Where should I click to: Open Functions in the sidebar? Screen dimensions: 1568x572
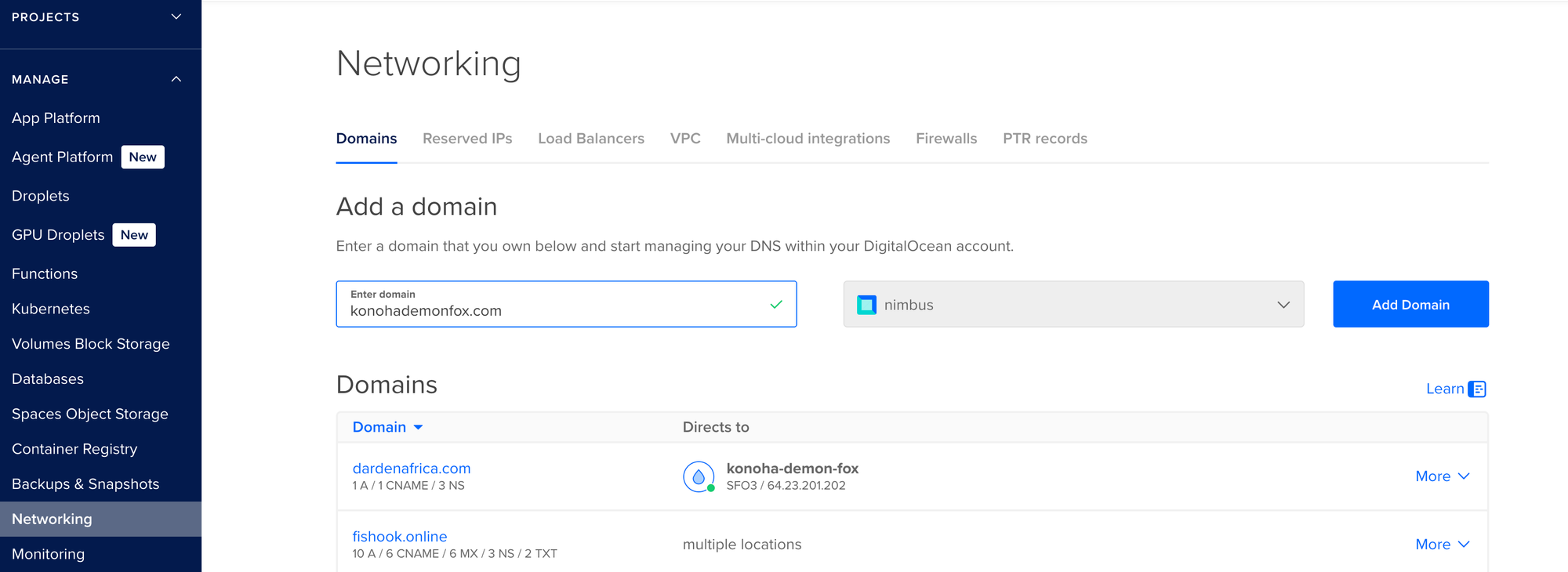point(45,273)
